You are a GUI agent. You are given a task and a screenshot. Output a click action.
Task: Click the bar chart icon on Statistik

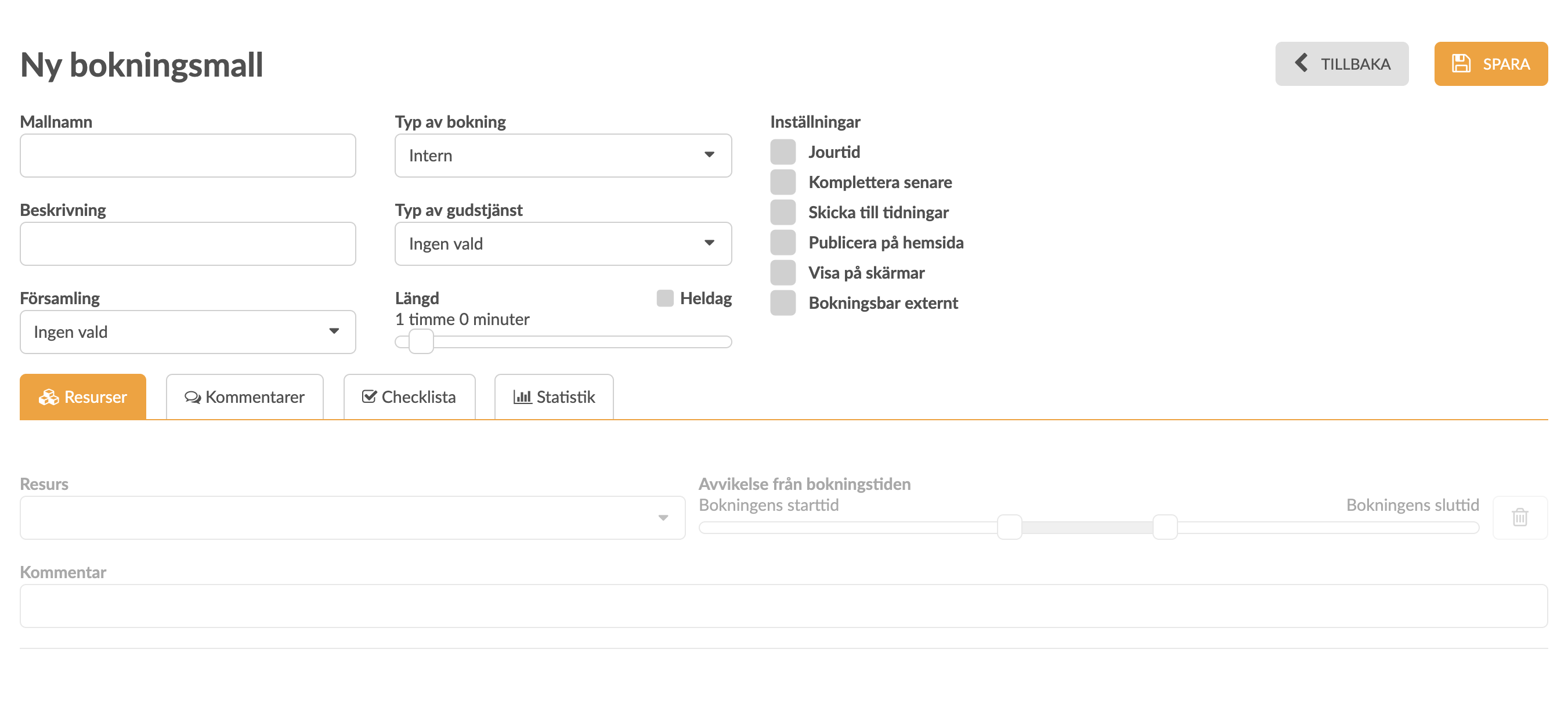coord(522,397)
